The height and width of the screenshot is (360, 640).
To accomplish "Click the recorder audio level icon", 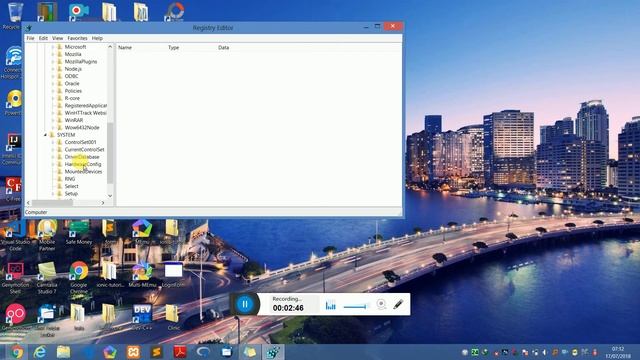I will click(331, 305).
